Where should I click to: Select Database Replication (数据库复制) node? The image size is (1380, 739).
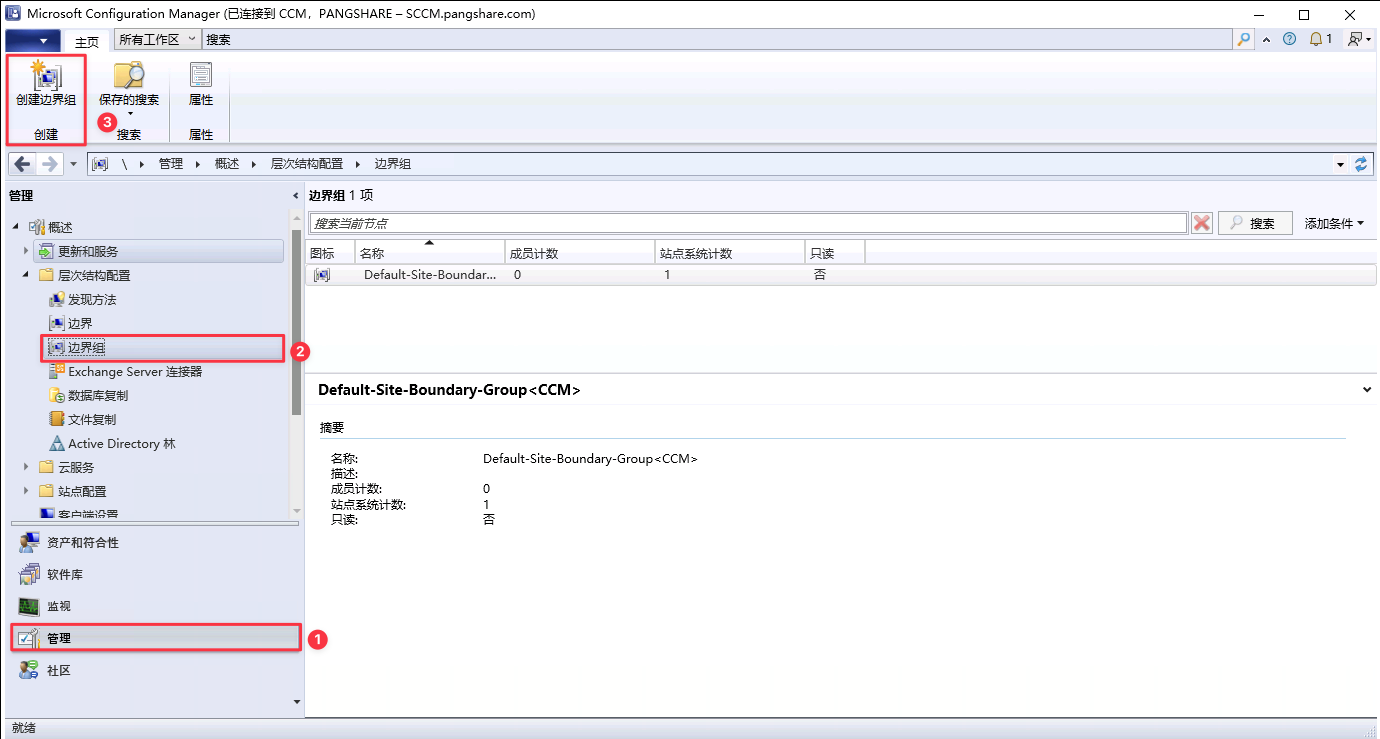[x=98, y=395]
